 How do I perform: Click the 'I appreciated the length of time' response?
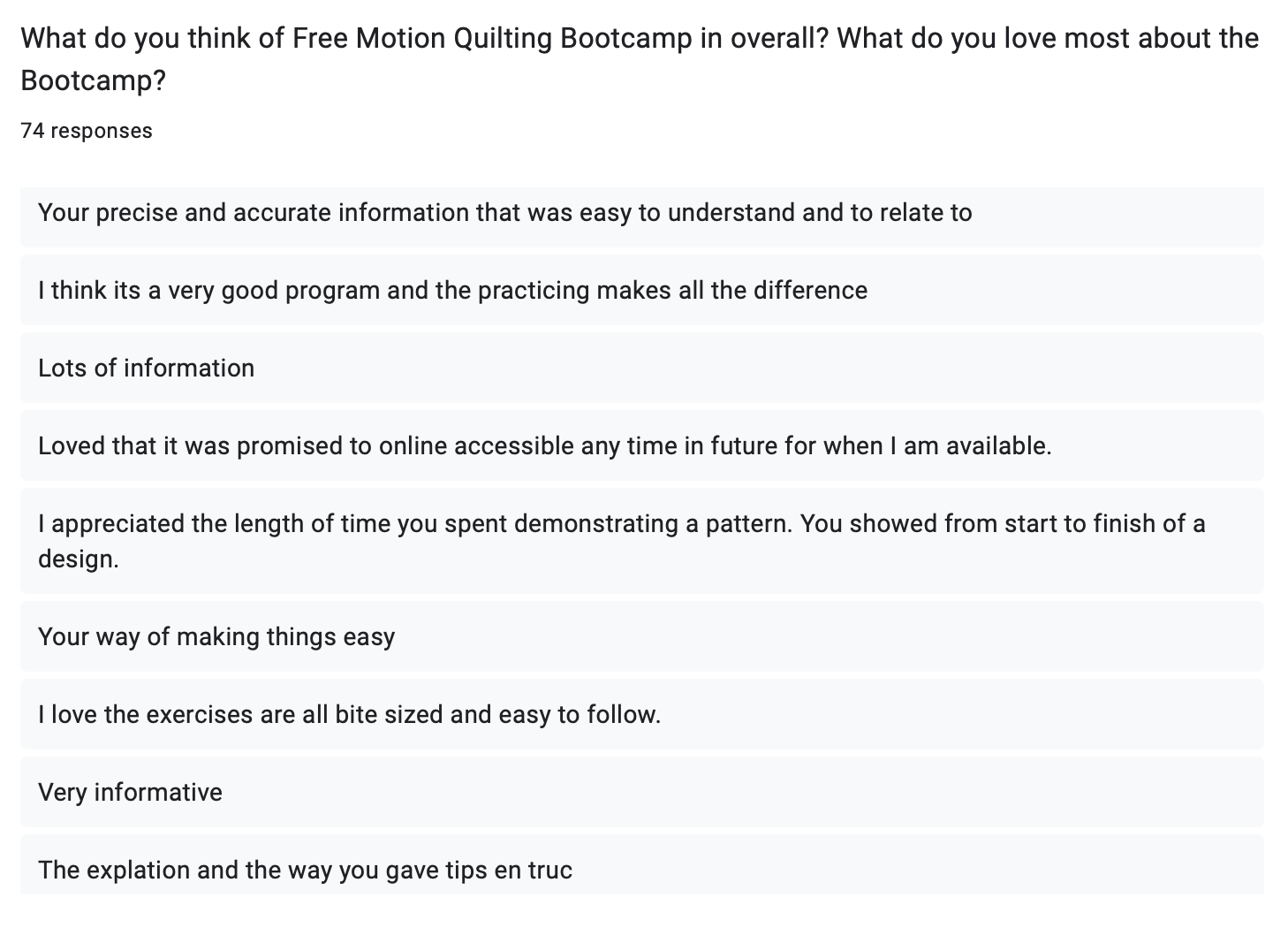(642, 541)
